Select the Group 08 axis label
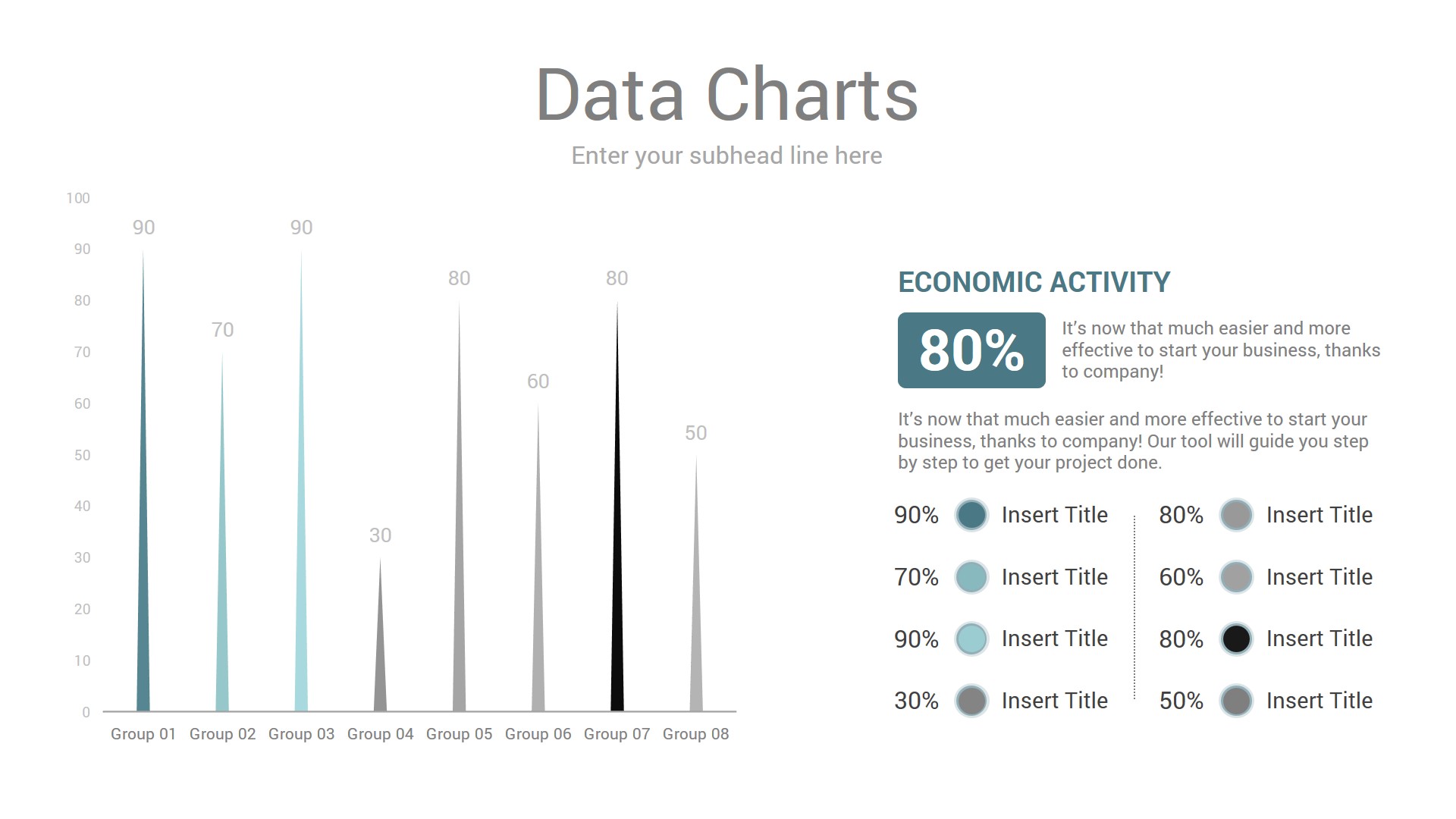The image size is (1456, 819). tap(695, 734)
